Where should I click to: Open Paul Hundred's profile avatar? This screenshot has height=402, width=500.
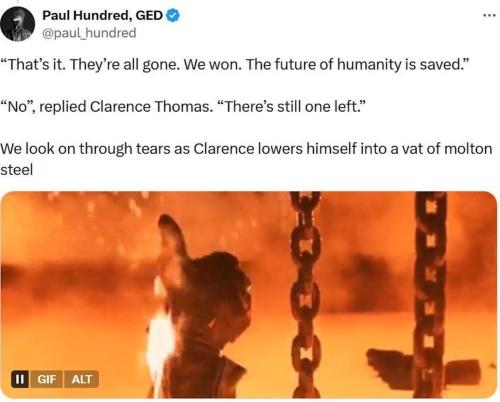(18, 24)
